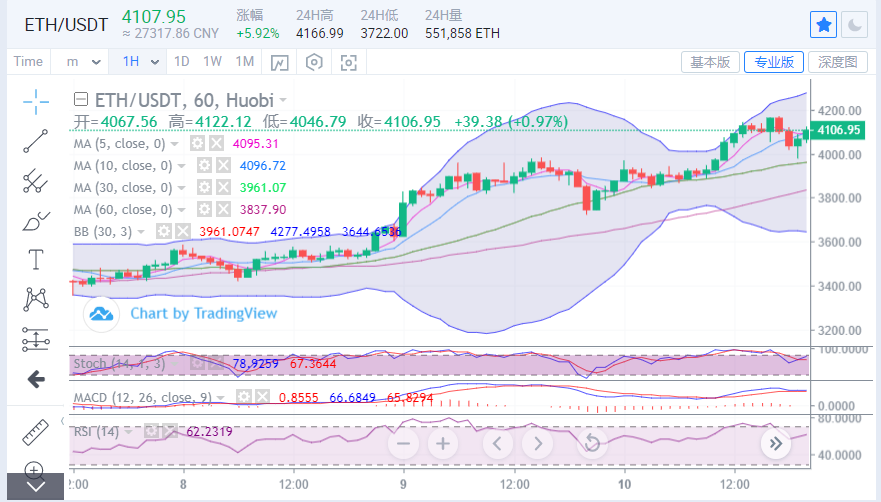Toggle night mode with moon icon
881x502 pixels.
point(855,25)
